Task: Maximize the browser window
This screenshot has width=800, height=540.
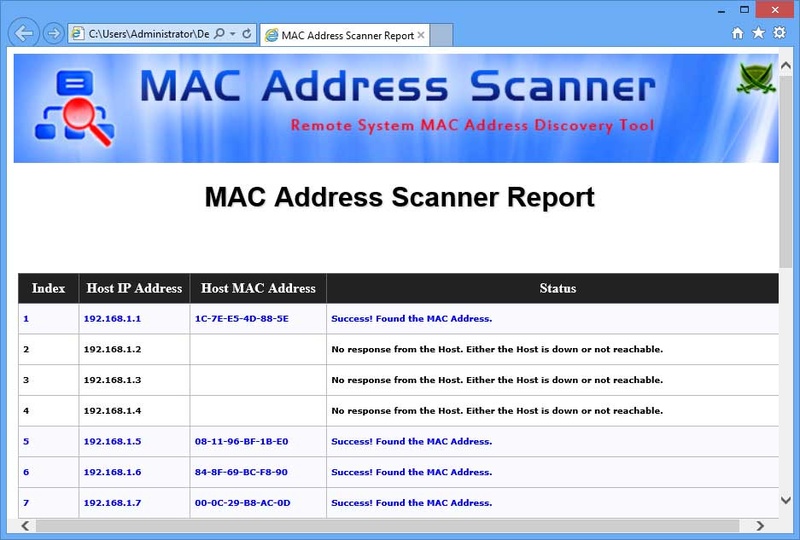Action: click(x=744, y=9)
